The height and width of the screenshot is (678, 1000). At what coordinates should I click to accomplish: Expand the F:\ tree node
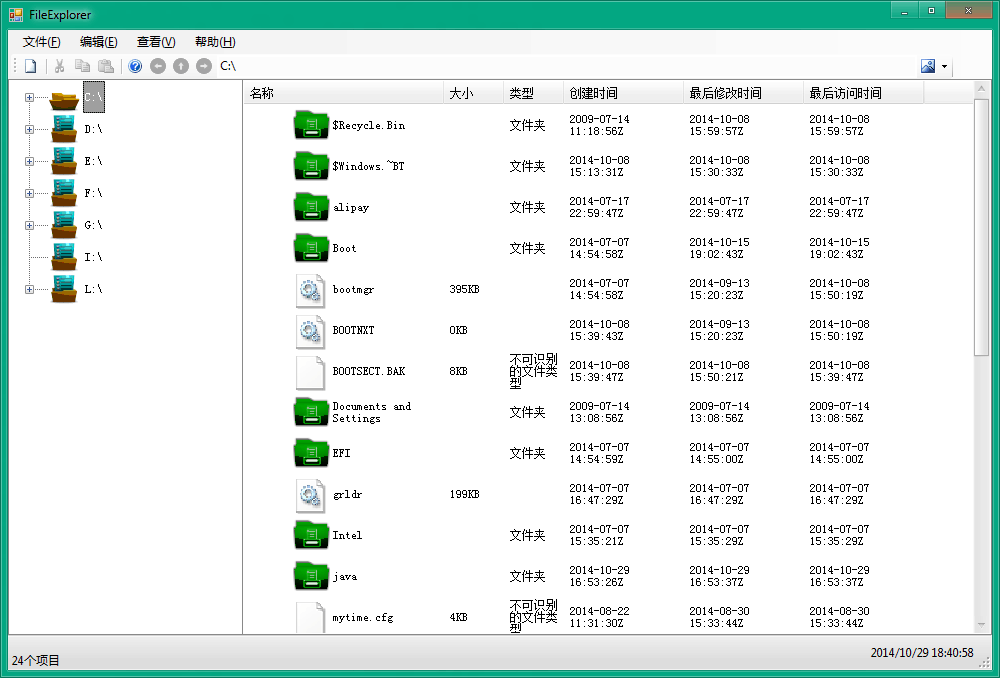point(29,193)
